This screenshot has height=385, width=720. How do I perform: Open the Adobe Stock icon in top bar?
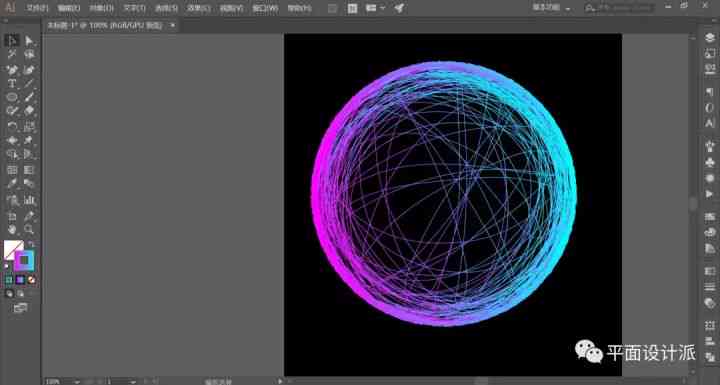click(x=352, y=8)
